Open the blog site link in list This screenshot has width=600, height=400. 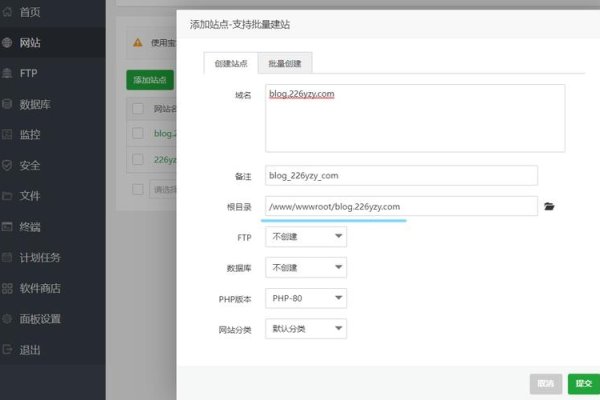[165, 133]
